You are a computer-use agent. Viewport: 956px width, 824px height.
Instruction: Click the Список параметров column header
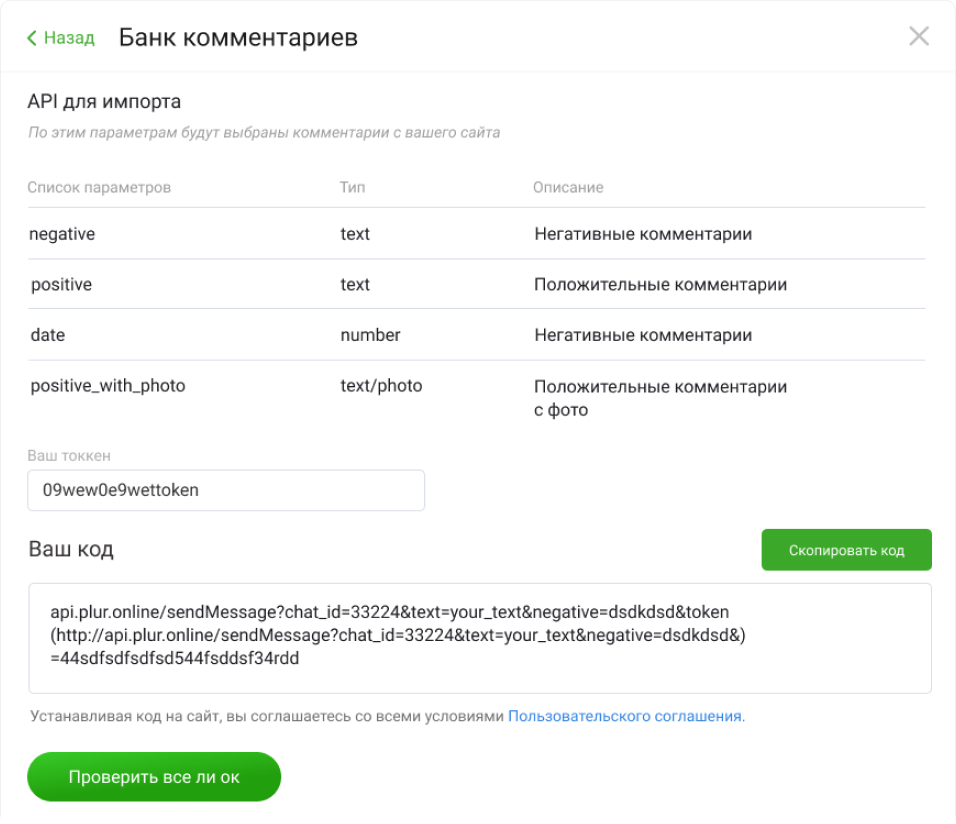click(x=99, y=187)
